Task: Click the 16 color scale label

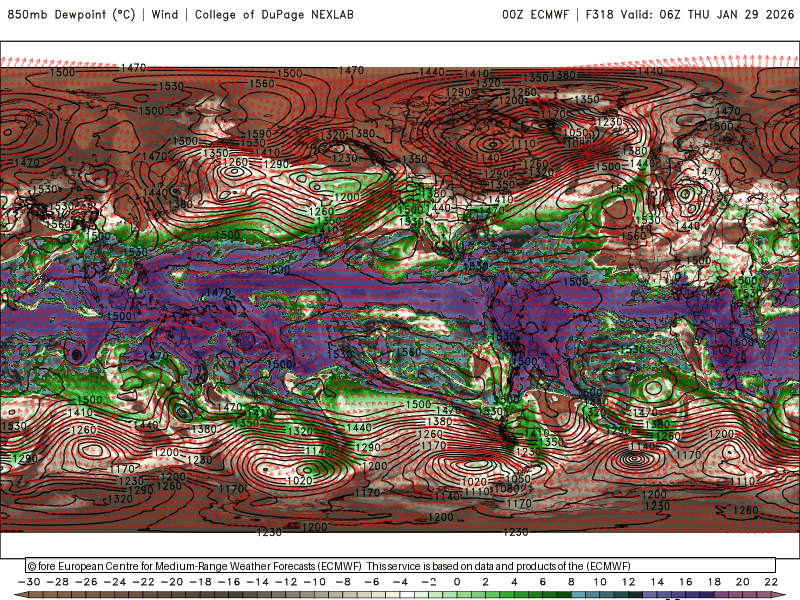Action: (x=686, y=582)
